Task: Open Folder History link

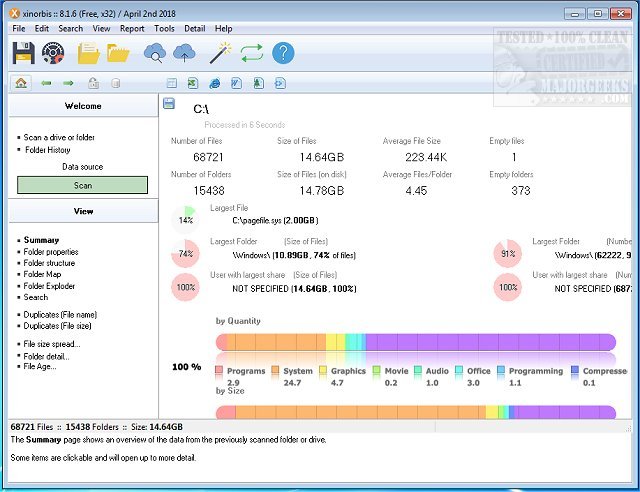Action: (48, 150)
